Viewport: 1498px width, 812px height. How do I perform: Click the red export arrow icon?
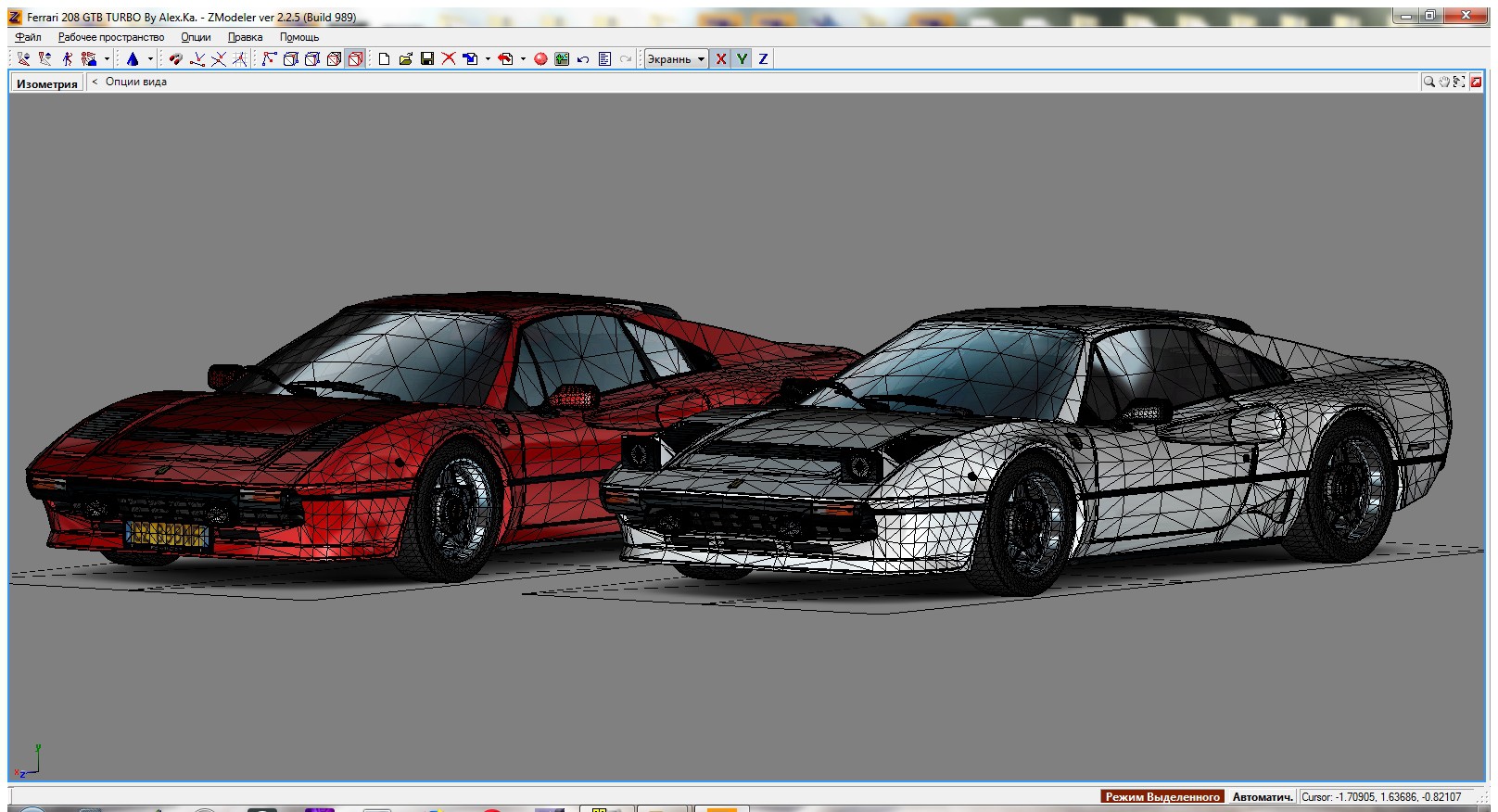(505, 59)
